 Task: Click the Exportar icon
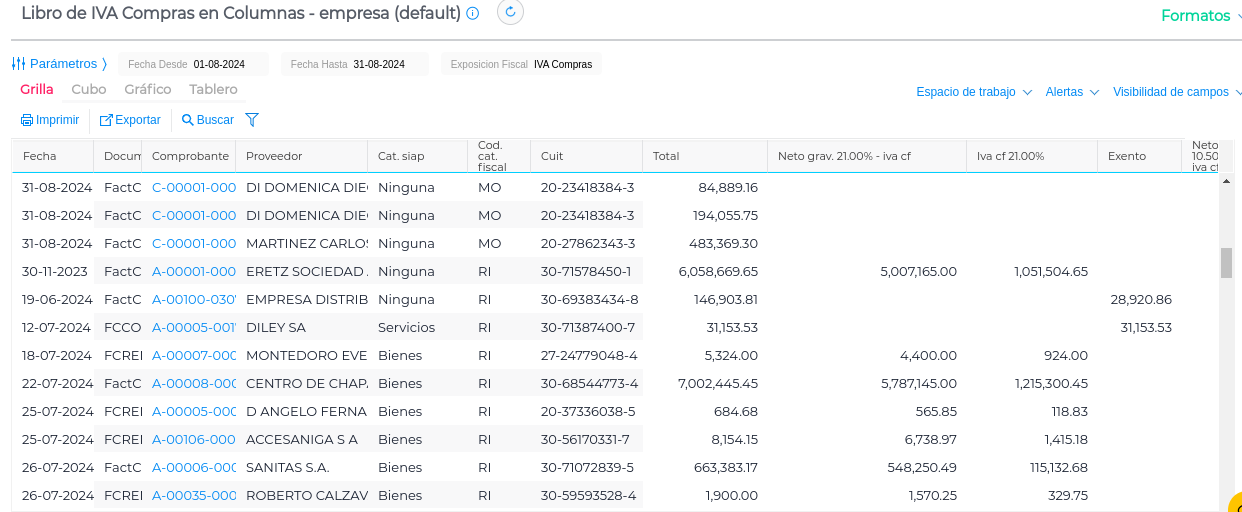(x=106, y=120)
